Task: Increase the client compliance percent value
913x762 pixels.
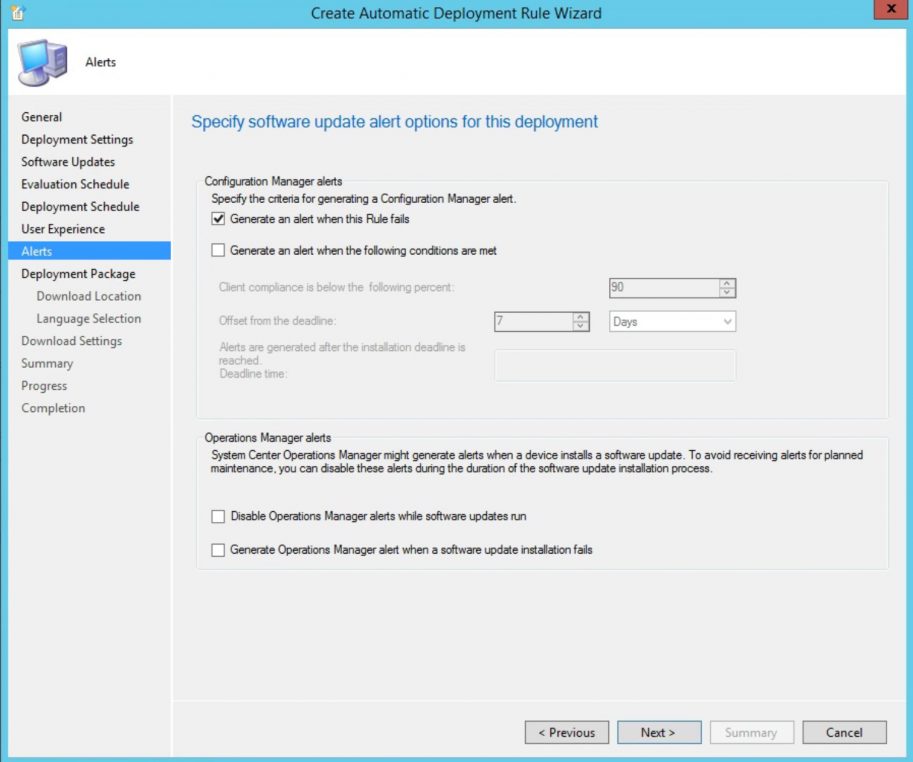Action: [x=728, y=283]
